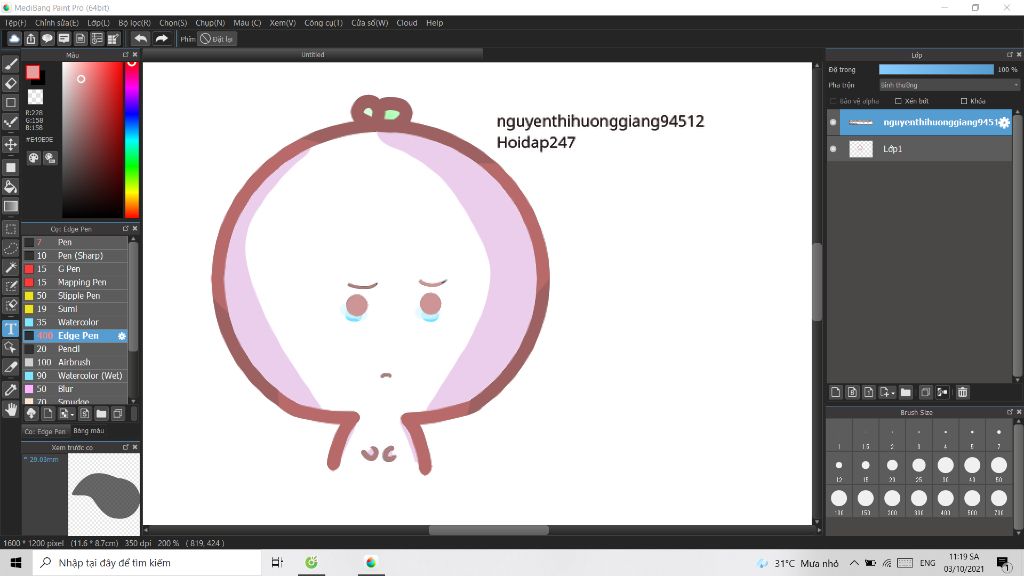Add a new layer with page icon
The height and width of the screenshot is (576, 1024).
[835, 392]
